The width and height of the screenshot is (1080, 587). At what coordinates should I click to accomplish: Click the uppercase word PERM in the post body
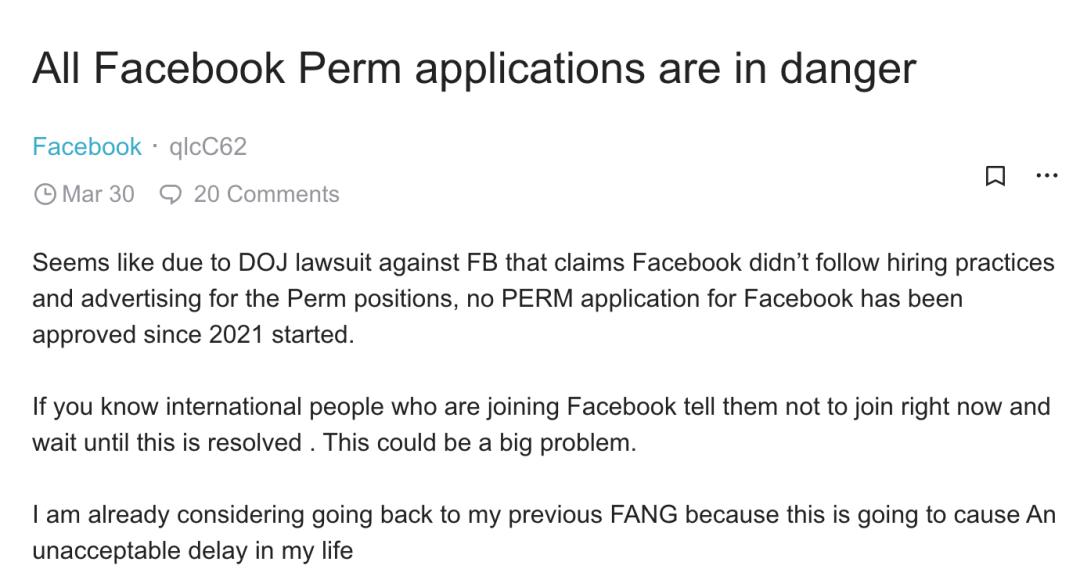point(504,299)
